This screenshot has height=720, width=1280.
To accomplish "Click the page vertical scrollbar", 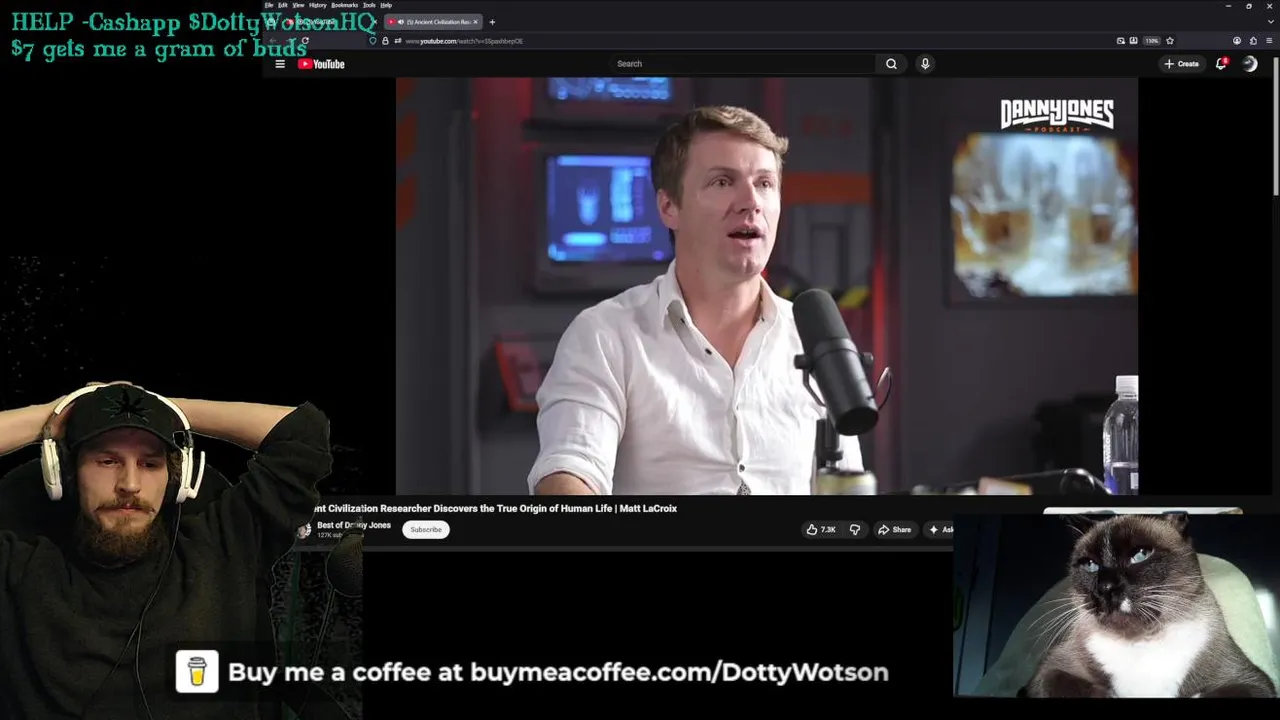I will click(x=1276, y=125).
